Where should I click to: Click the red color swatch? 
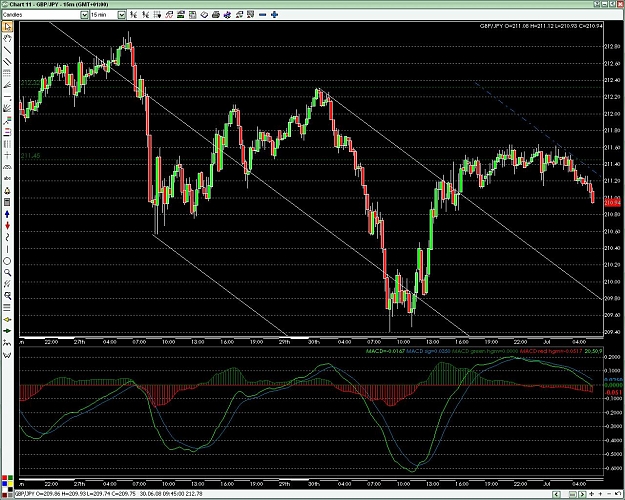[x=4, y=478]
